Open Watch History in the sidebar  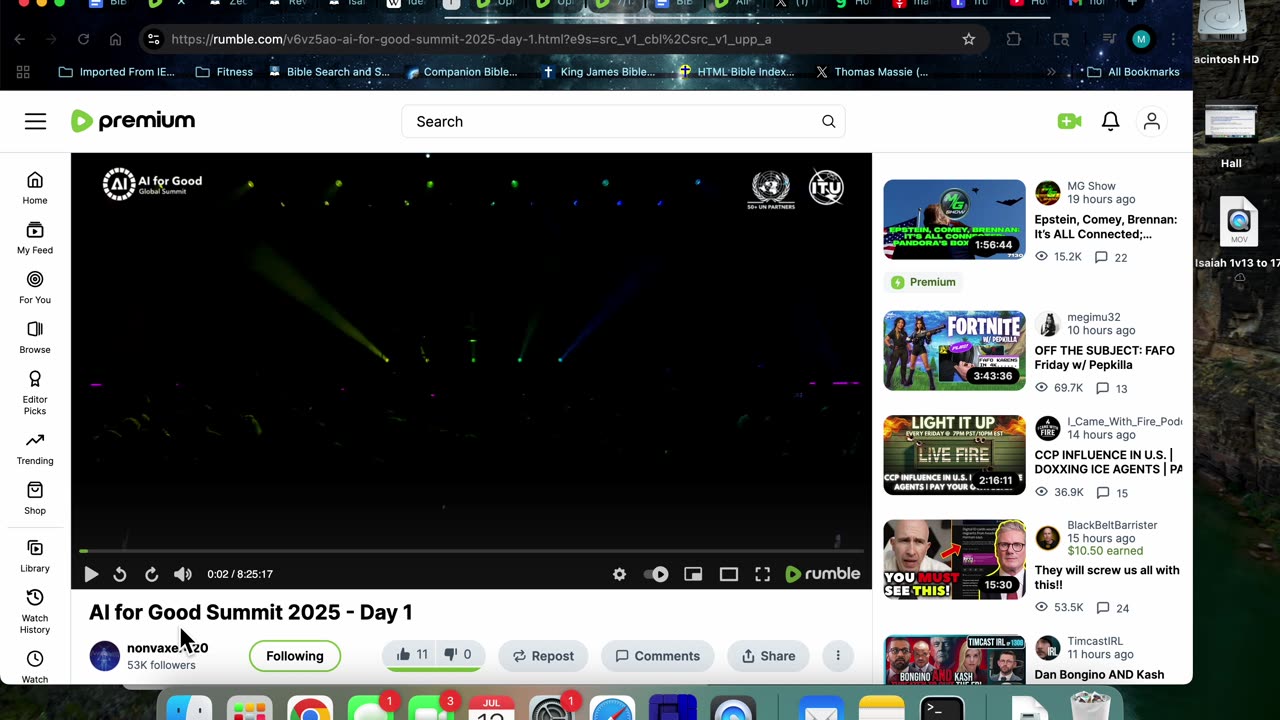(x=35, y=611)
